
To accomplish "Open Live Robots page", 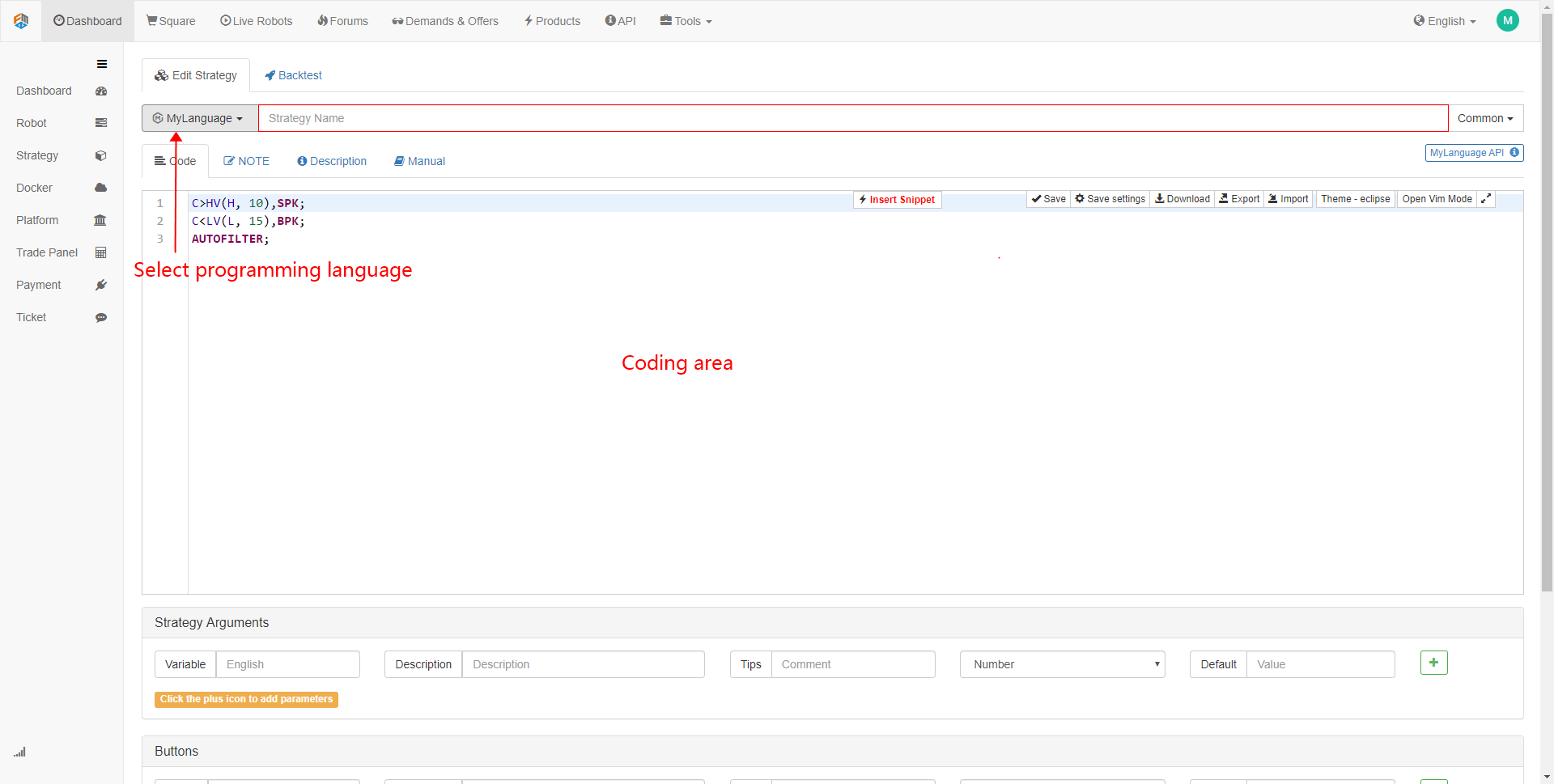I will [x=256, y=21].
